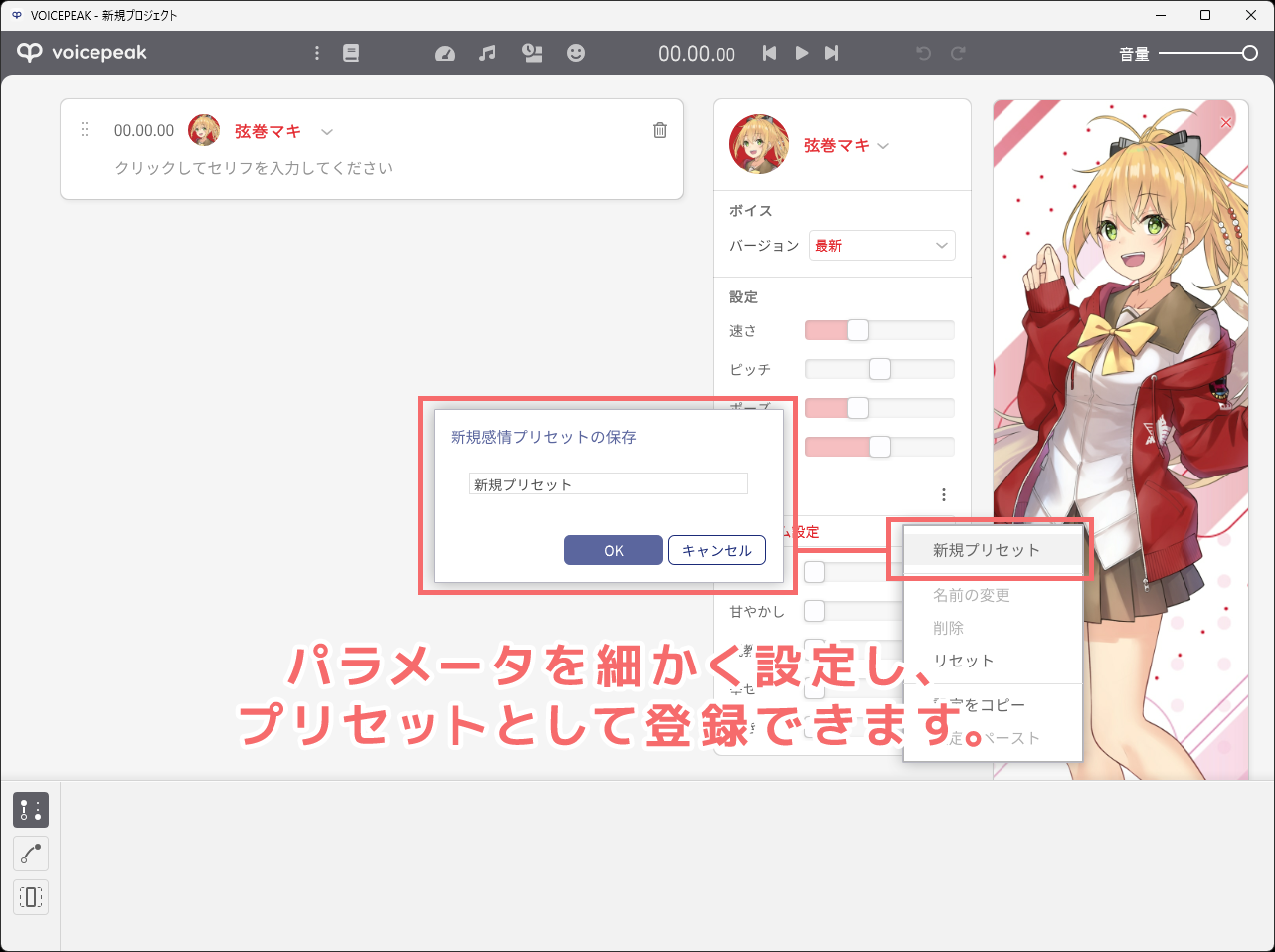Viewport: 1275px width, 952px height.
Task: Adjust the 速さ speed slider
Action: coord(879,330)
